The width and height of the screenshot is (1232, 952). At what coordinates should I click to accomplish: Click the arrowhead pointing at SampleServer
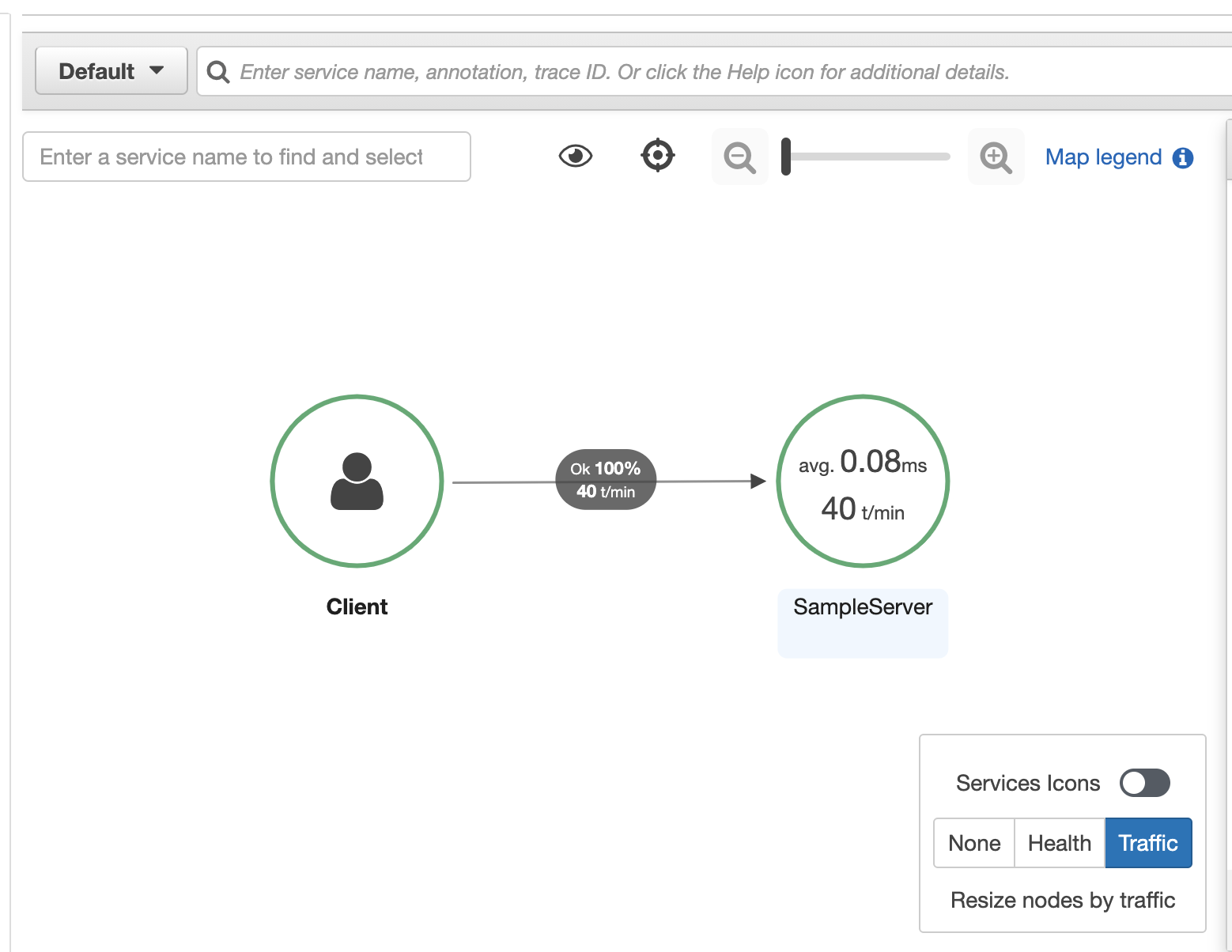(x=758, y=481)
